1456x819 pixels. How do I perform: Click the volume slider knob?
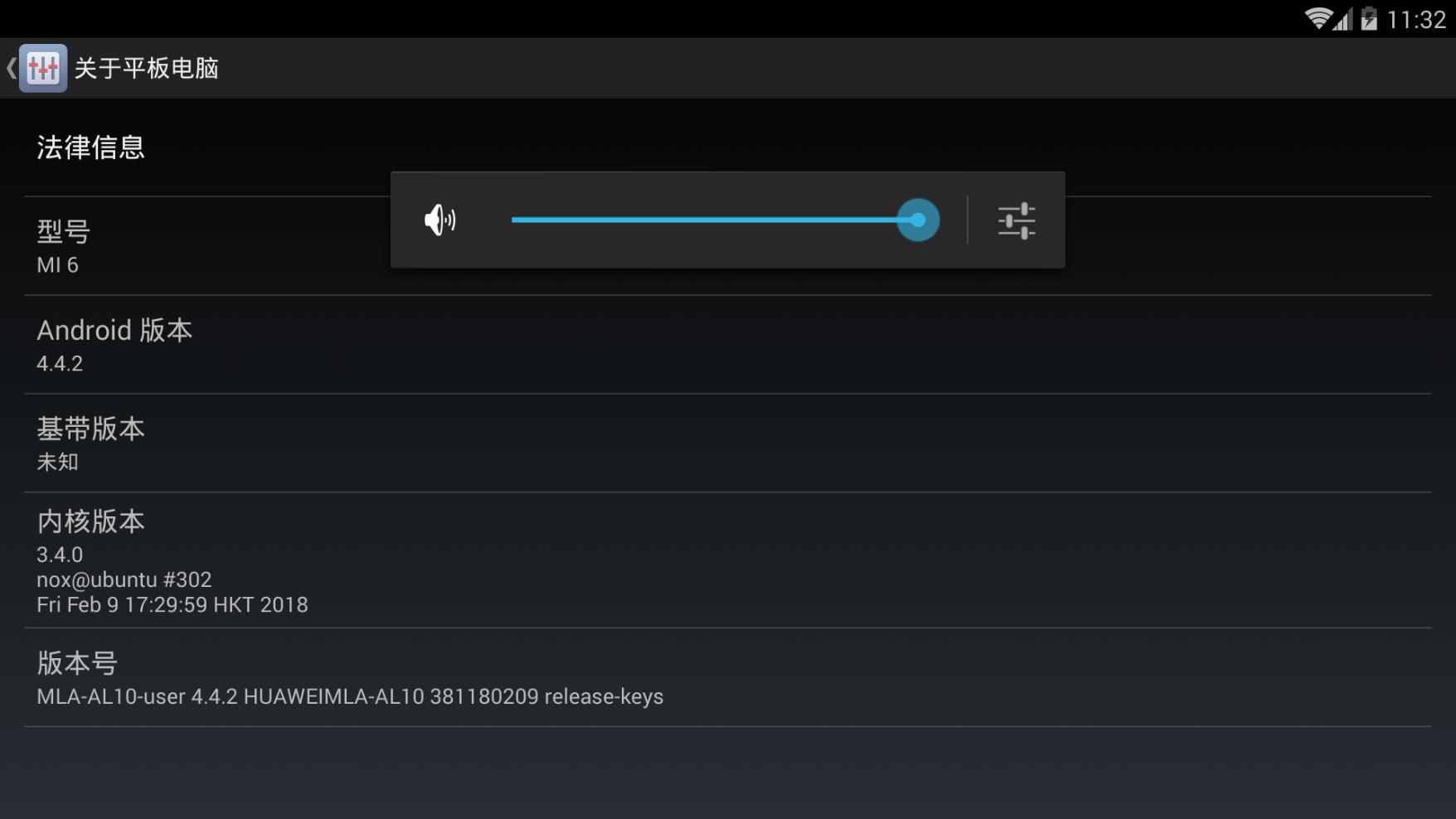pyautogui.click(x=918, y=220)
